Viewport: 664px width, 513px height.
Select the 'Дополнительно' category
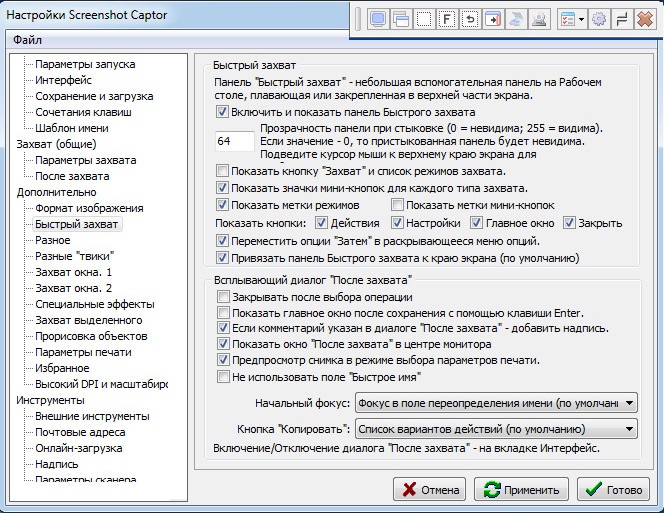tap(56, 192)
